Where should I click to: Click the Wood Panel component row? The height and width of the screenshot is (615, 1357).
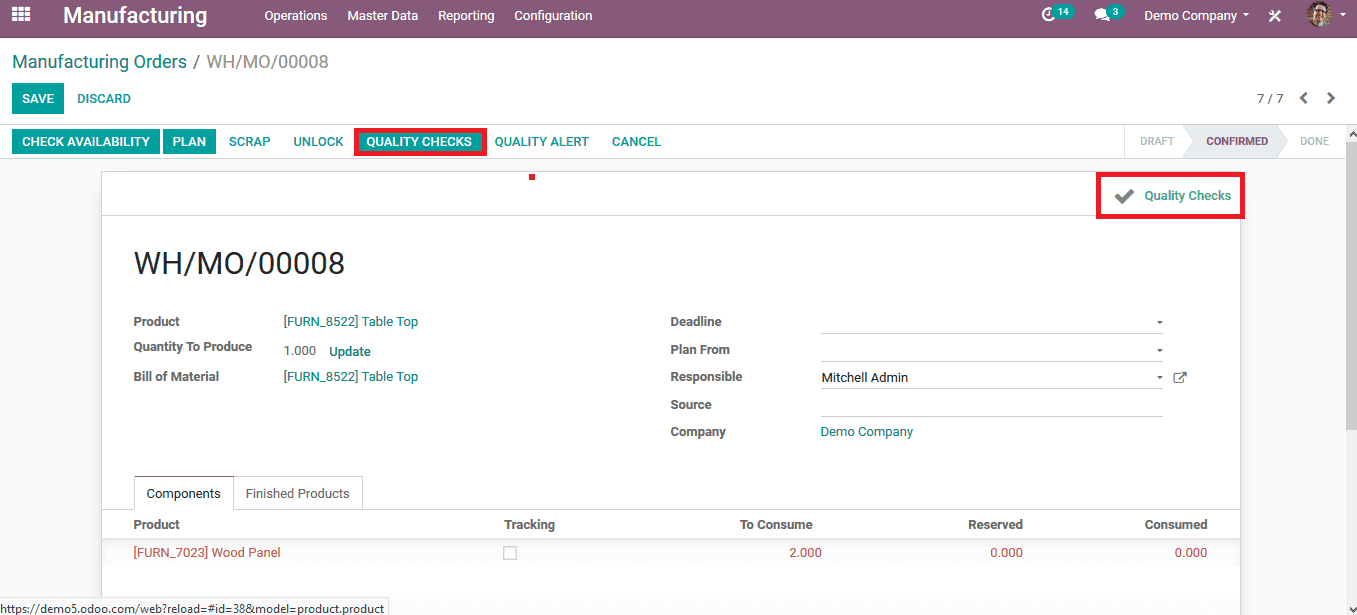(x=670, y=553)
